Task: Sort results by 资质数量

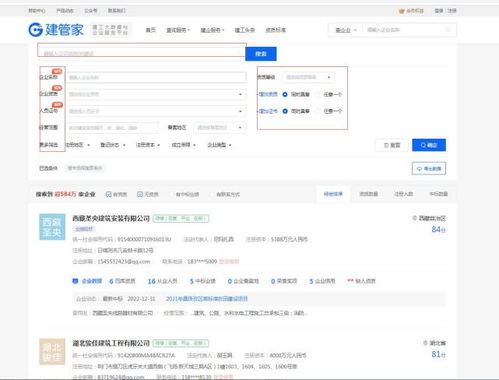Action: pos(369,194)
